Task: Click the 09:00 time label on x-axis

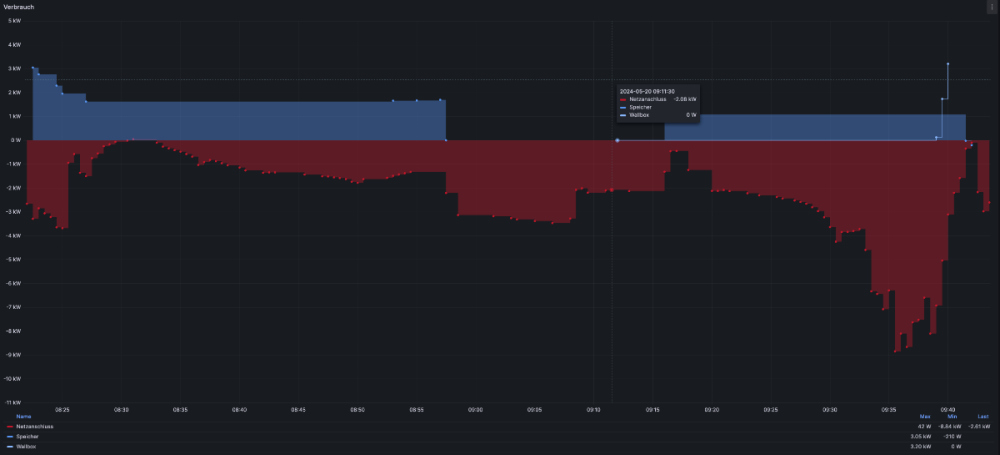Action: tap(475, 409)
